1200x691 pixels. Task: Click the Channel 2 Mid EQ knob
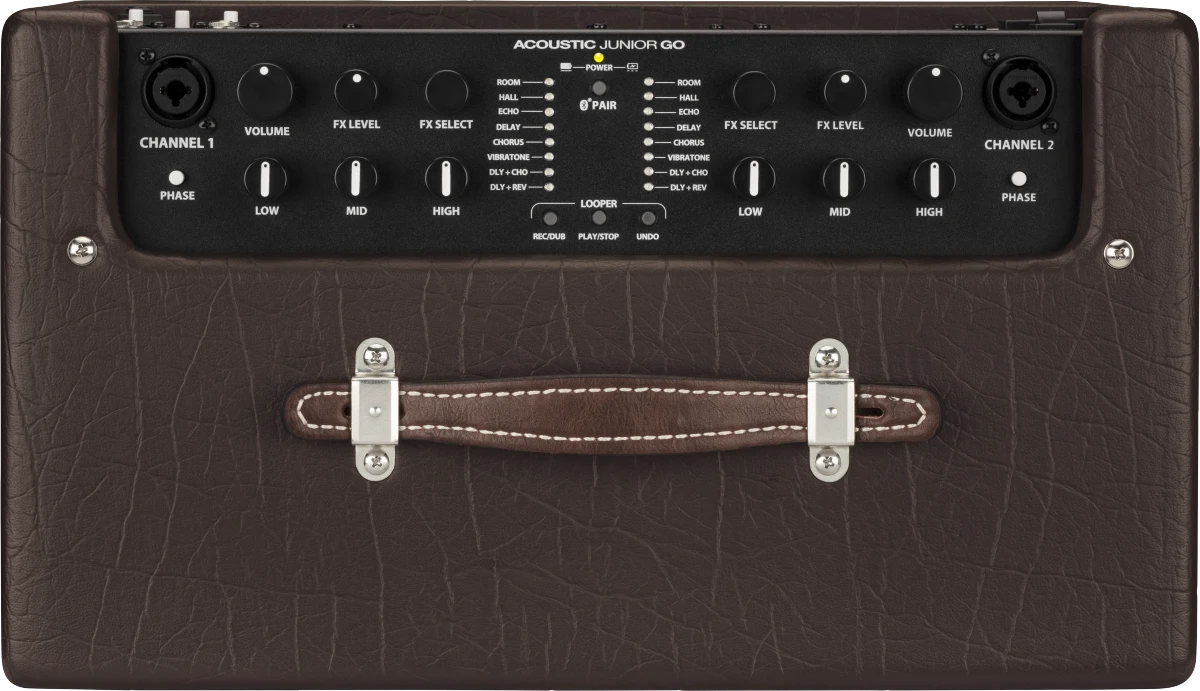844,179
